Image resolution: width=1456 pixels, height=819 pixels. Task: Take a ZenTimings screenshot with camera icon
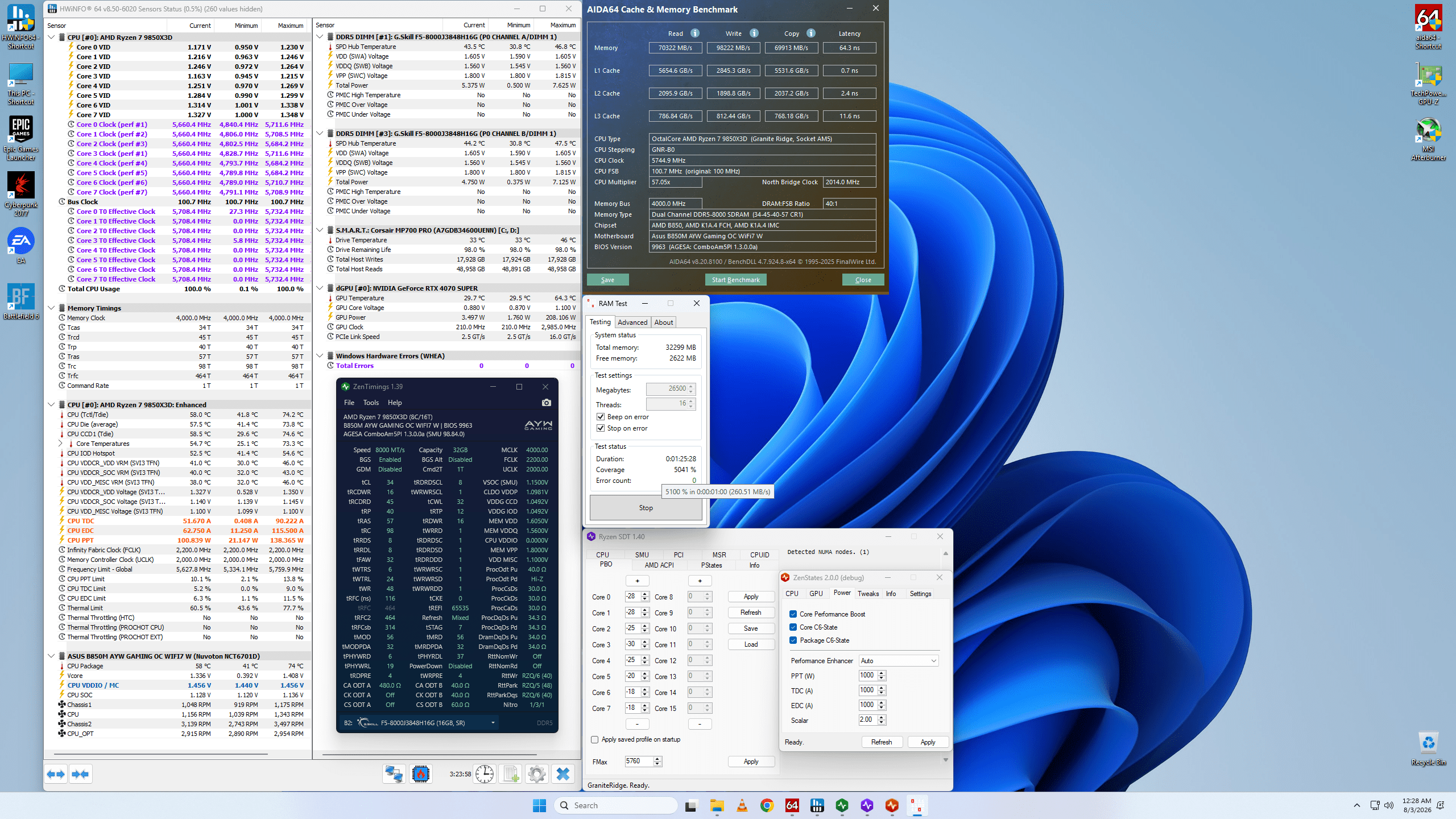pyautogui.click(x=546, y=403)
